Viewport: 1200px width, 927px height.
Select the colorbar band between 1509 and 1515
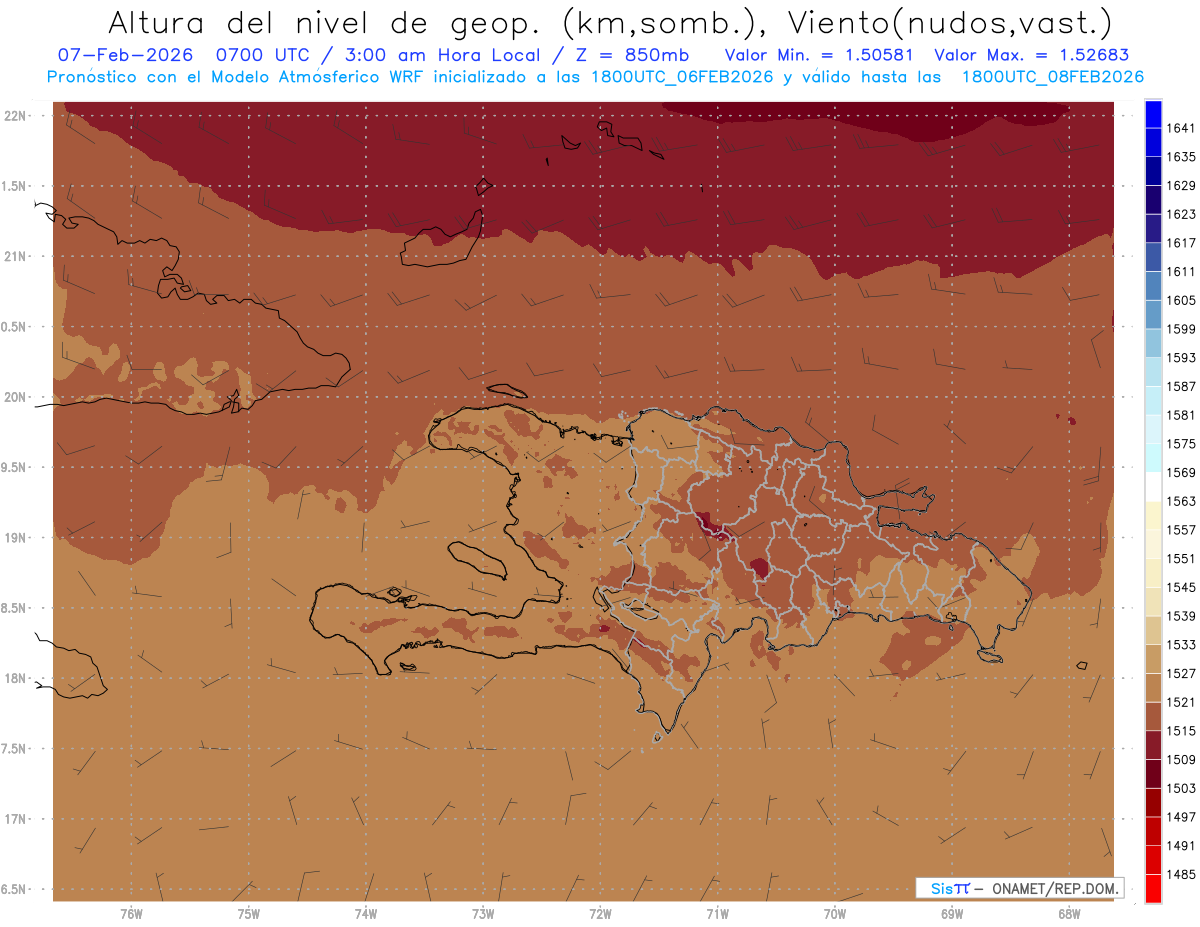pos(1153,746)
